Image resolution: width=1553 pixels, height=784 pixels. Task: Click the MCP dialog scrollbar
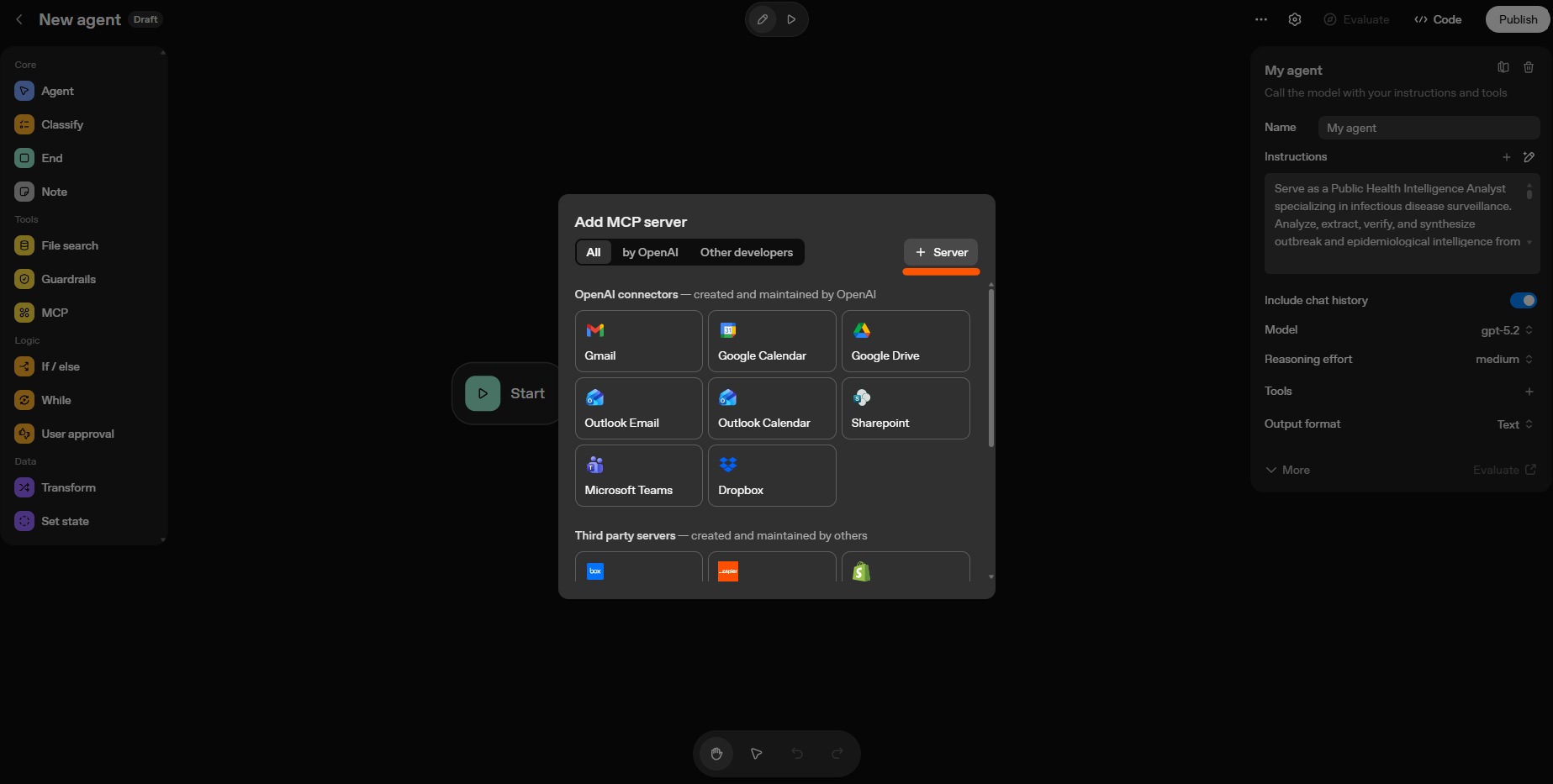[x=991, y=368]
